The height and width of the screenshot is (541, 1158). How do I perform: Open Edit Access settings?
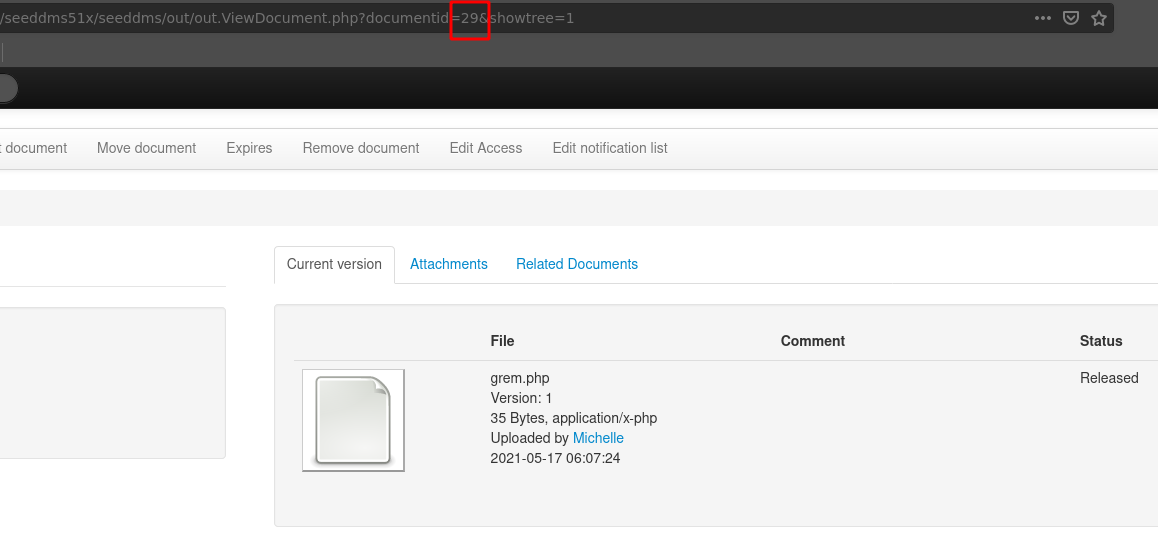click(x=485, y=148)
